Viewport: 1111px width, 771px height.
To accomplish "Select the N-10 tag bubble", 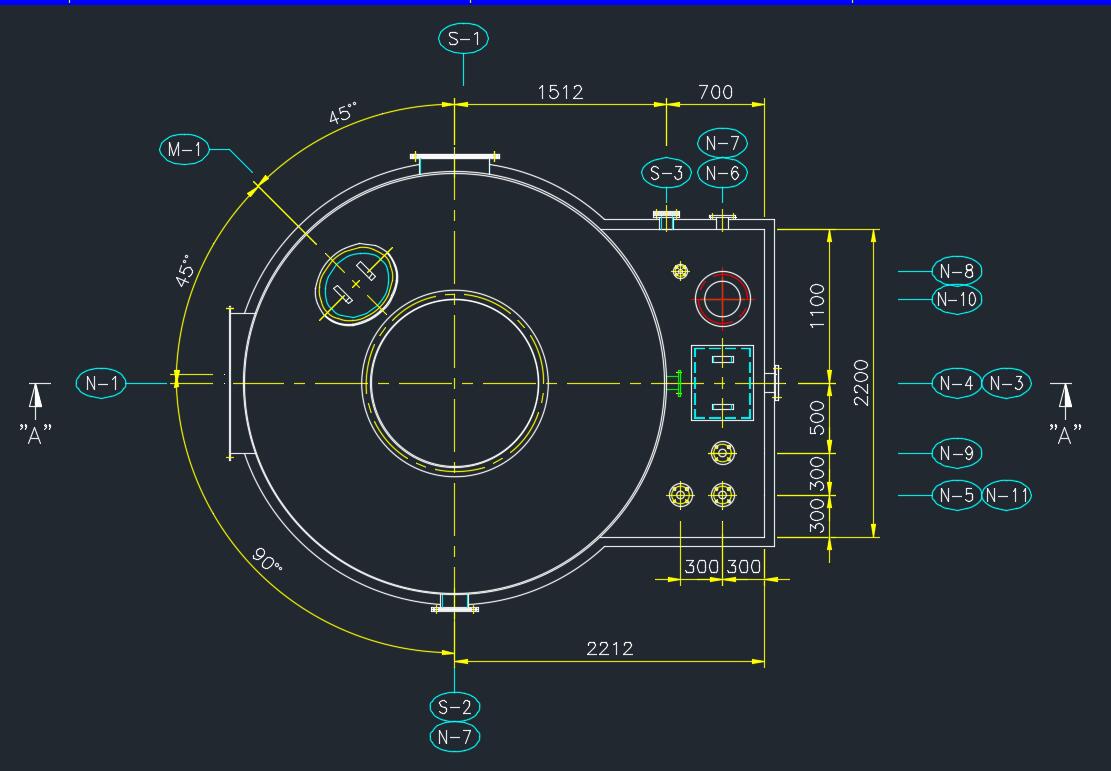I will 956,299.
